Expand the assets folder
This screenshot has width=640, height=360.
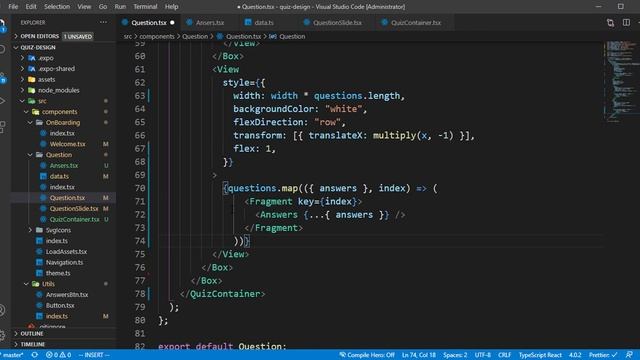(47, 80)
